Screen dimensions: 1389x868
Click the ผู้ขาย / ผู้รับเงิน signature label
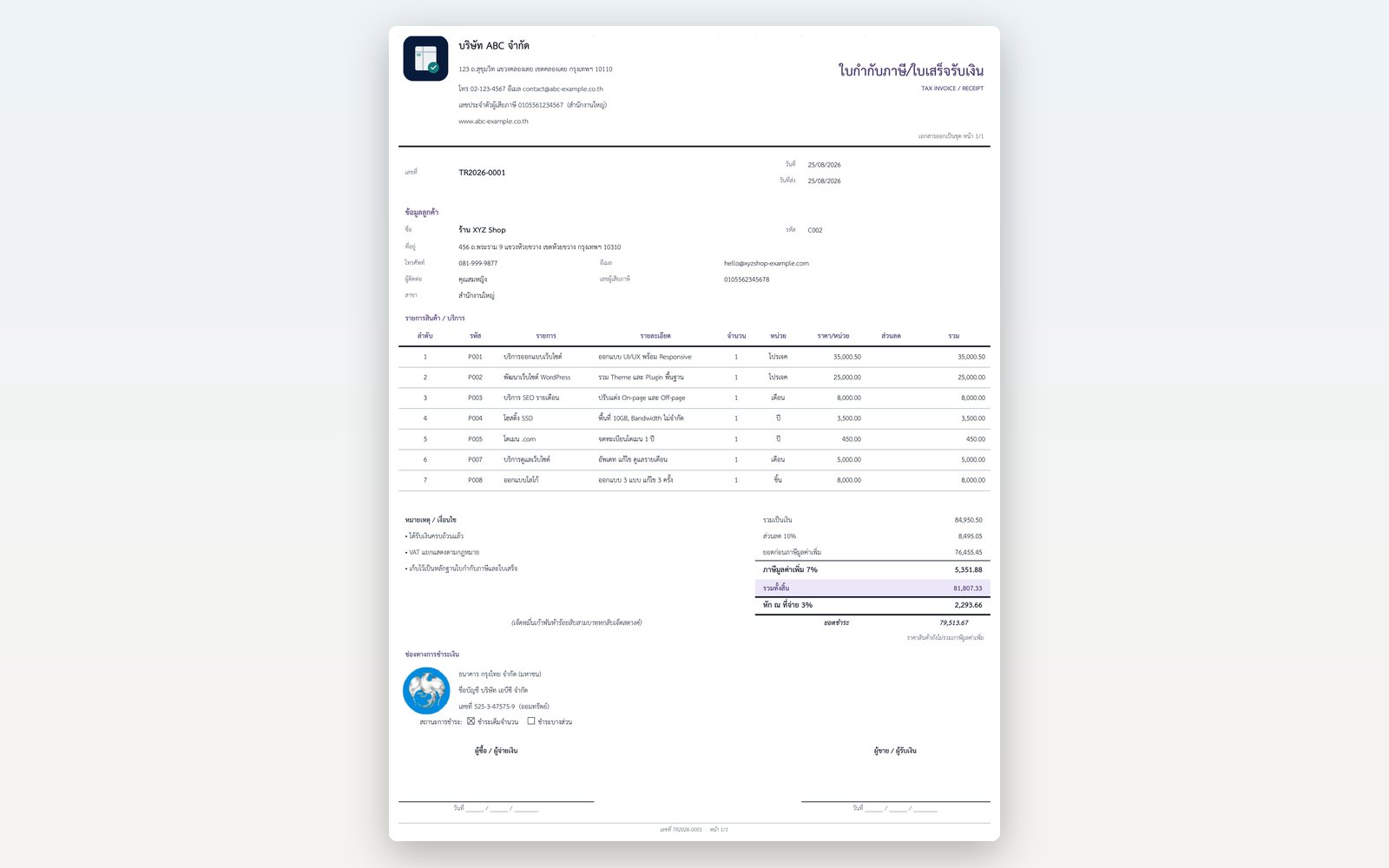[895, 750]
